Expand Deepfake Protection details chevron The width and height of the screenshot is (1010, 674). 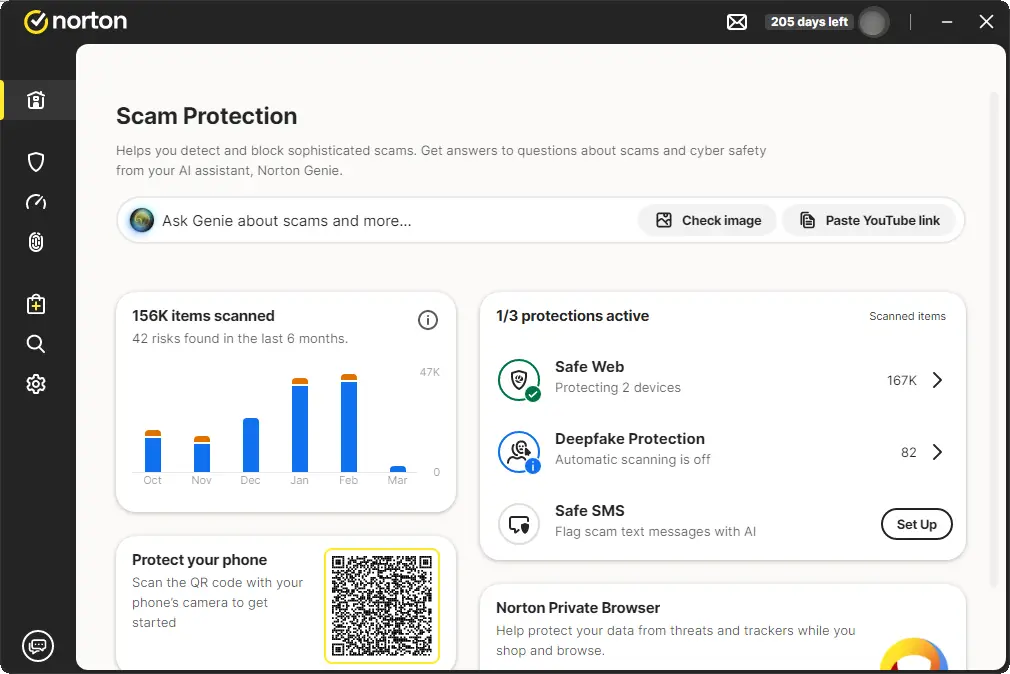pos(938,452)
